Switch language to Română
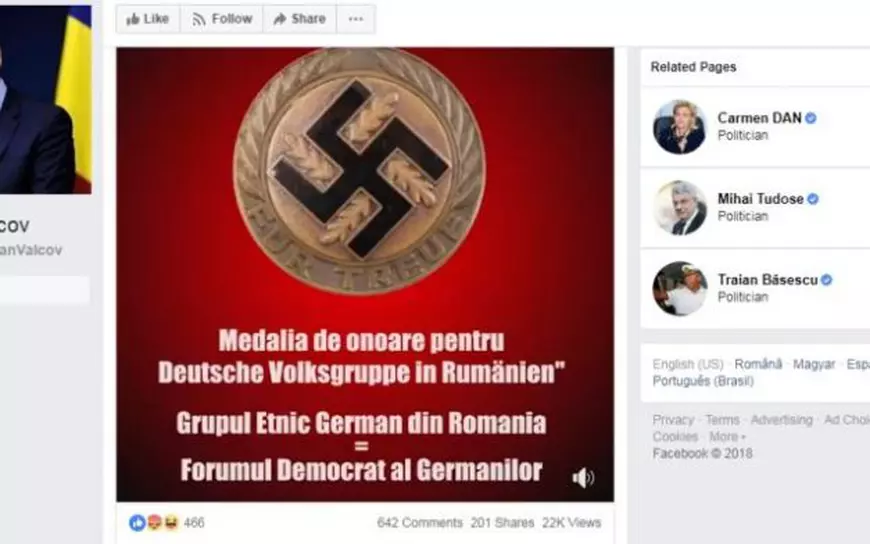Image resolution: width=870 pixels, height=544 pixels. pyautogui.click(x=758, y=364)
